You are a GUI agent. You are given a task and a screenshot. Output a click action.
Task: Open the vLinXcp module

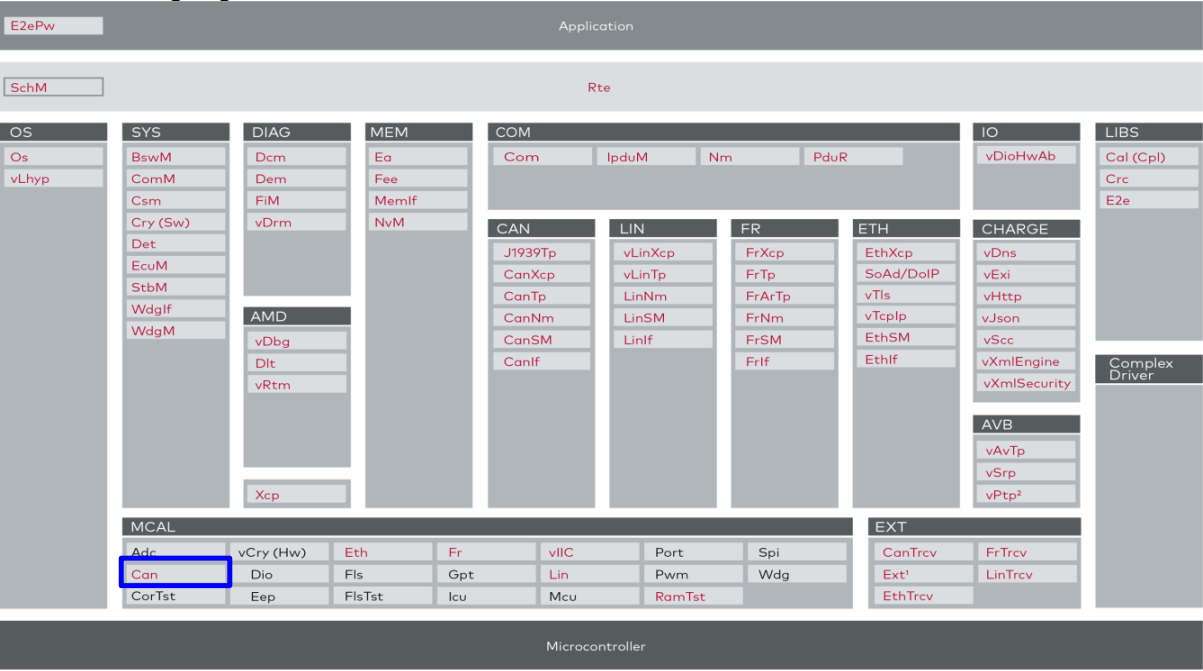coord(663,253)
